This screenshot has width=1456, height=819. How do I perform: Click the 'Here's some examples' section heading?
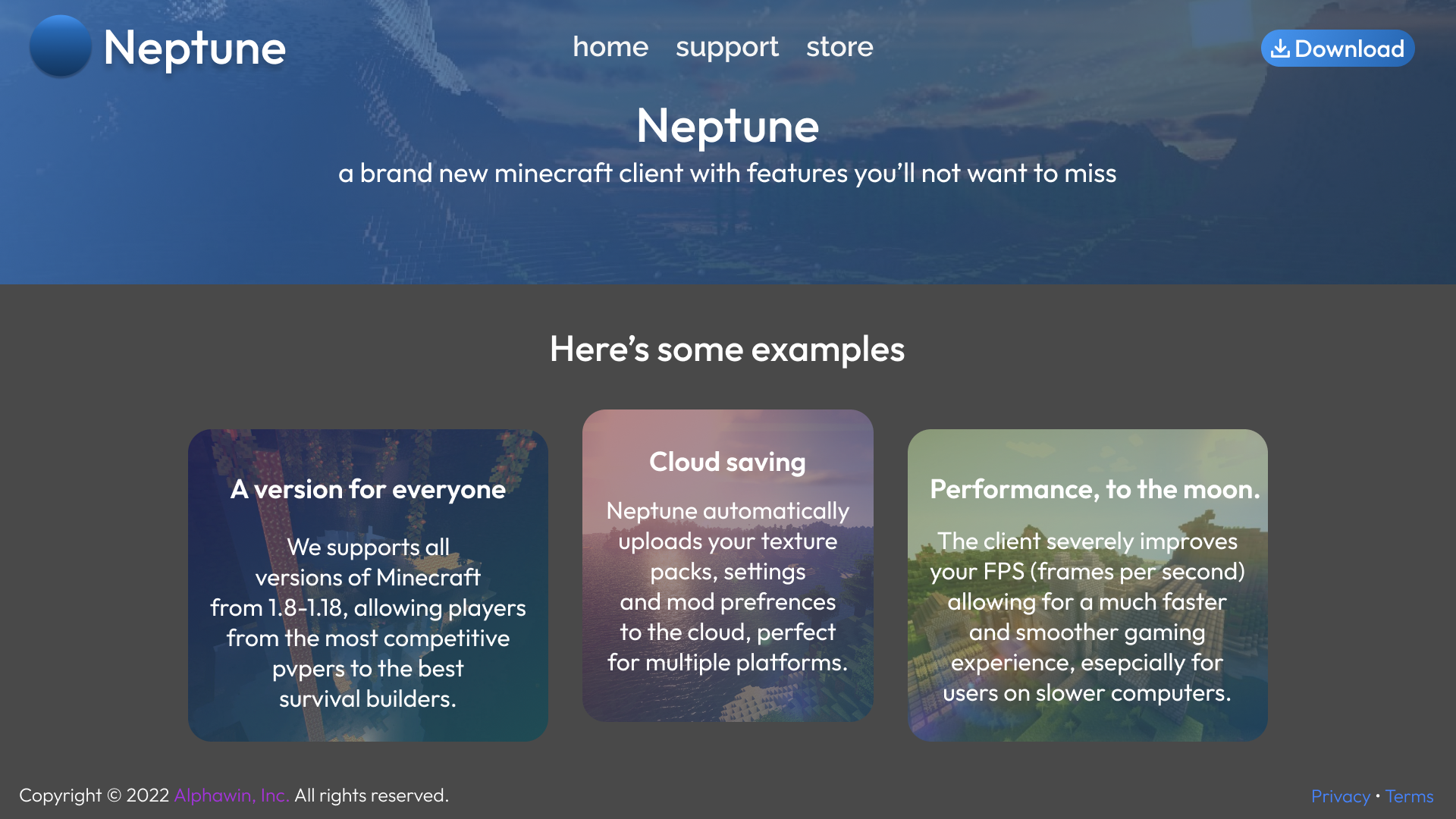point(727,350)
